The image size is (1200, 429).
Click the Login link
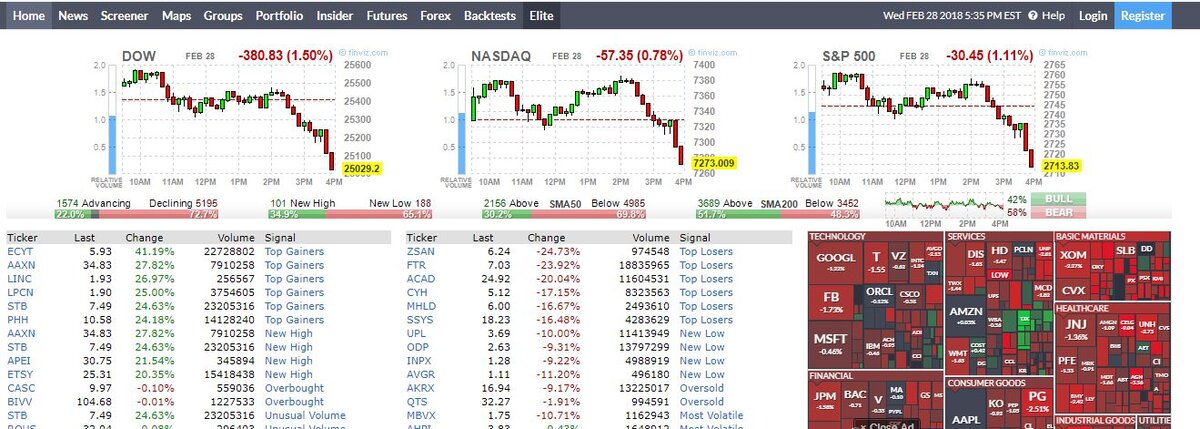1093,16
